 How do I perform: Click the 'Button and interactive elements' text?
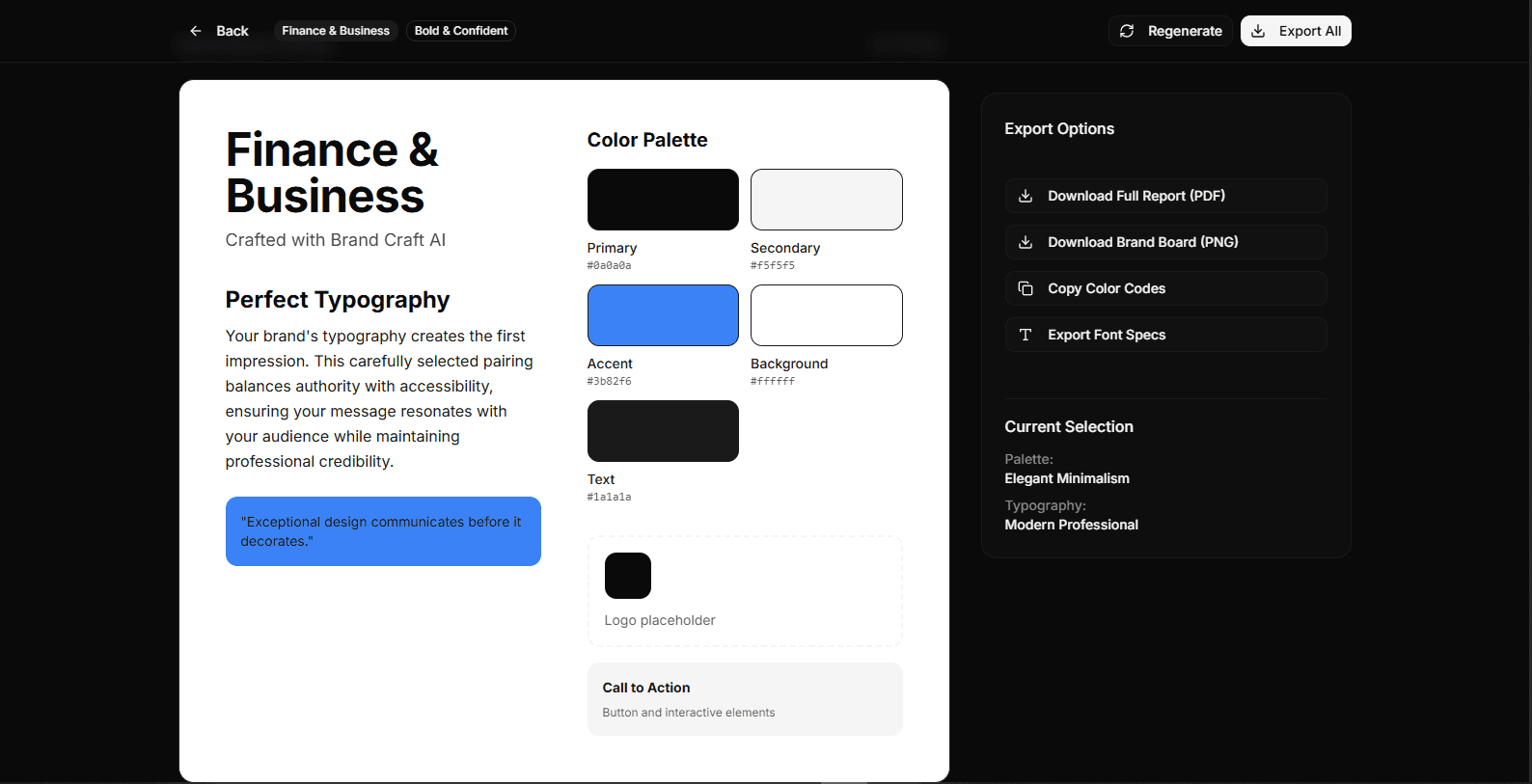coord(689,713)
